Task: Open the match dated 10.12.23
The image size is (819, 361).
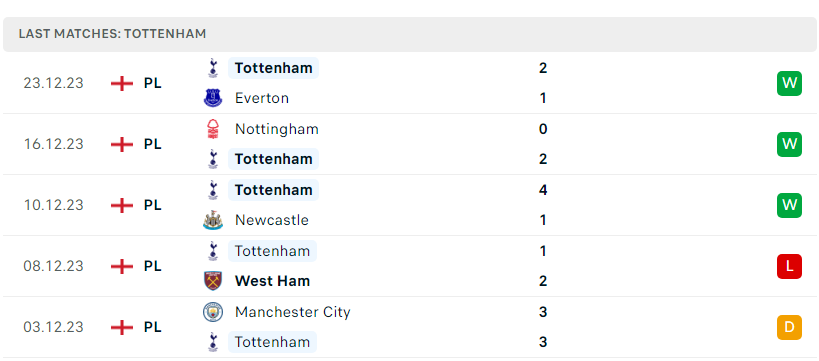Action: pyautogui.click(x=410, y=205)
